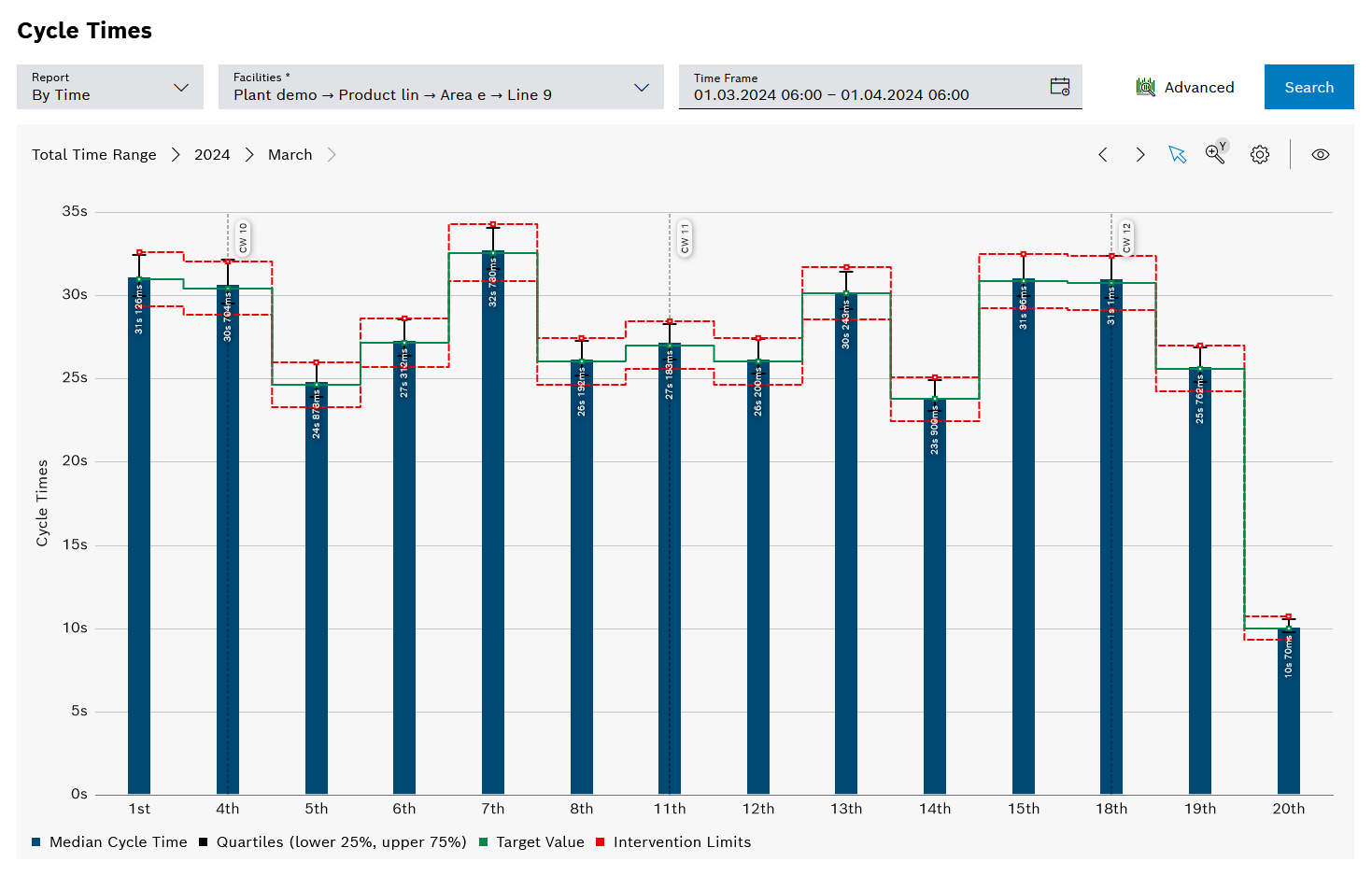Click the Advanced search icon
This screenshot has width=1372, height=876.
tap(1145, 86)
